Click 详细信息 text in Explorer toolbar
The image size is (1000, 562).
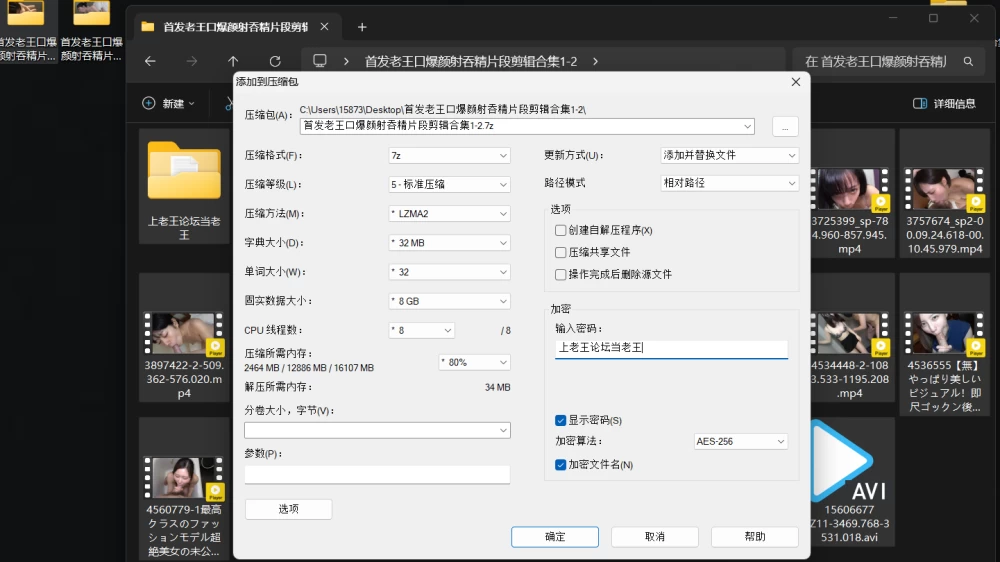[955, 103]
